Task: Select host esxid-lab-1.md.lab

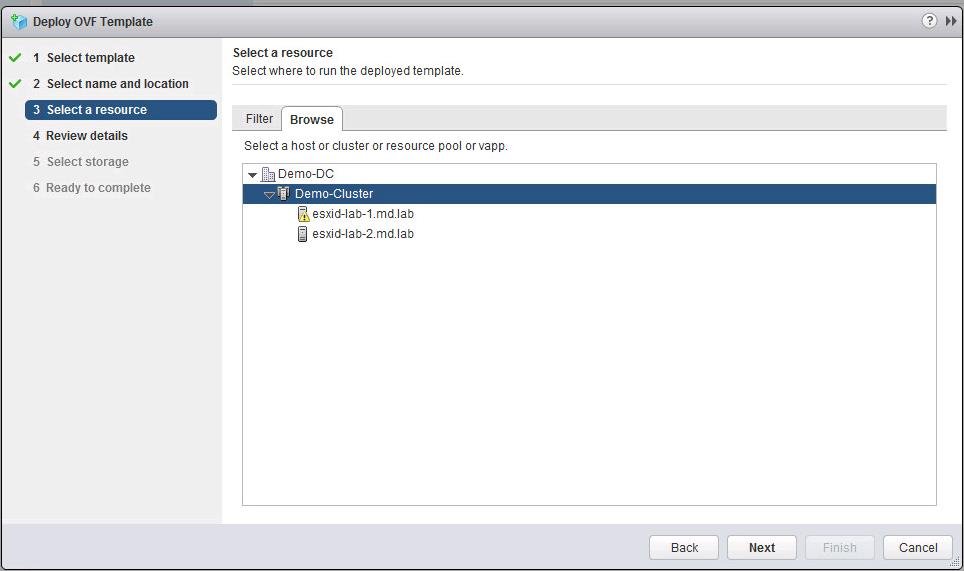Action: pyautogui.click(x=362, y=214)
